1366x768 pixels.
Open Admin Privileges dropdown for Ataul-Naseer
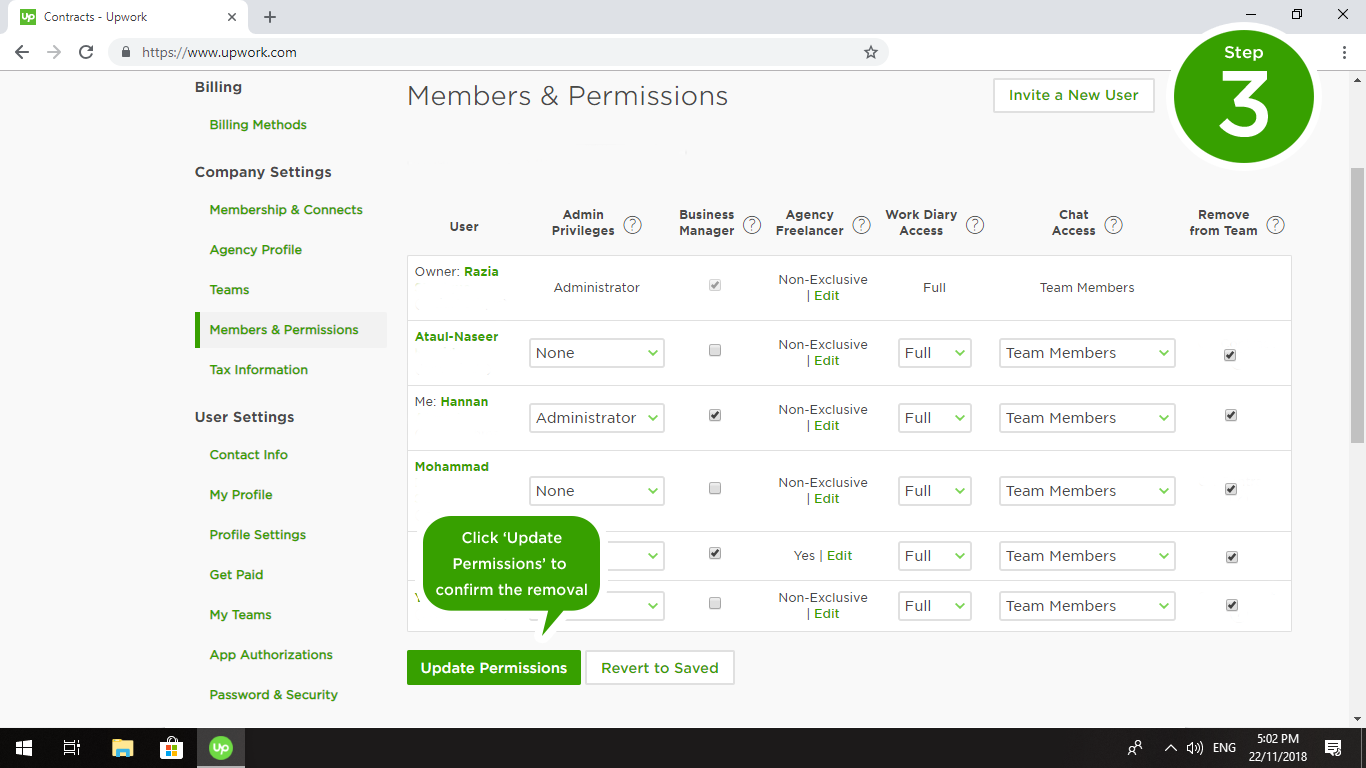(x=596, y=353)
